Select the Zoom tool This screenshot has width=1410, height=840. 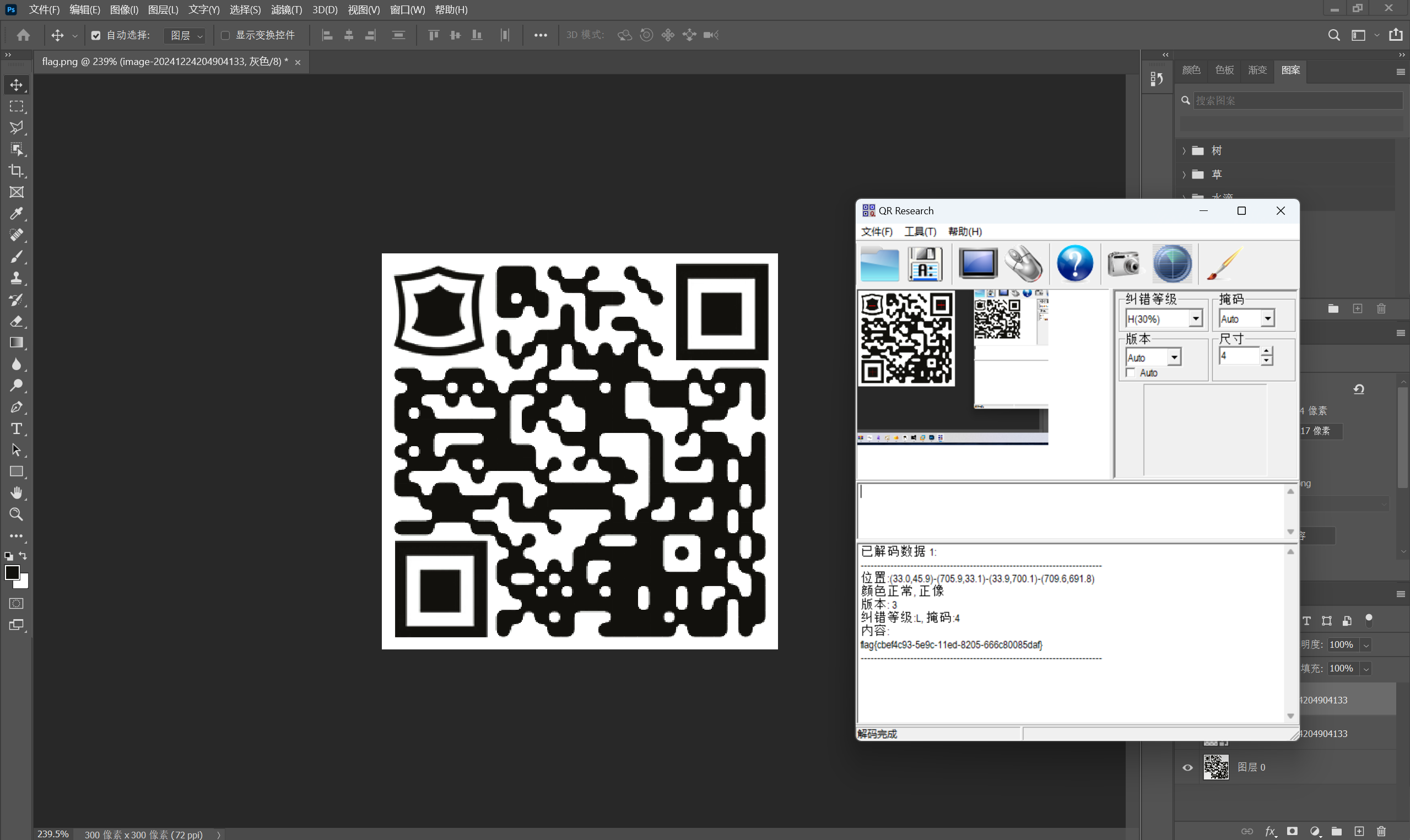tap(17, 514)
